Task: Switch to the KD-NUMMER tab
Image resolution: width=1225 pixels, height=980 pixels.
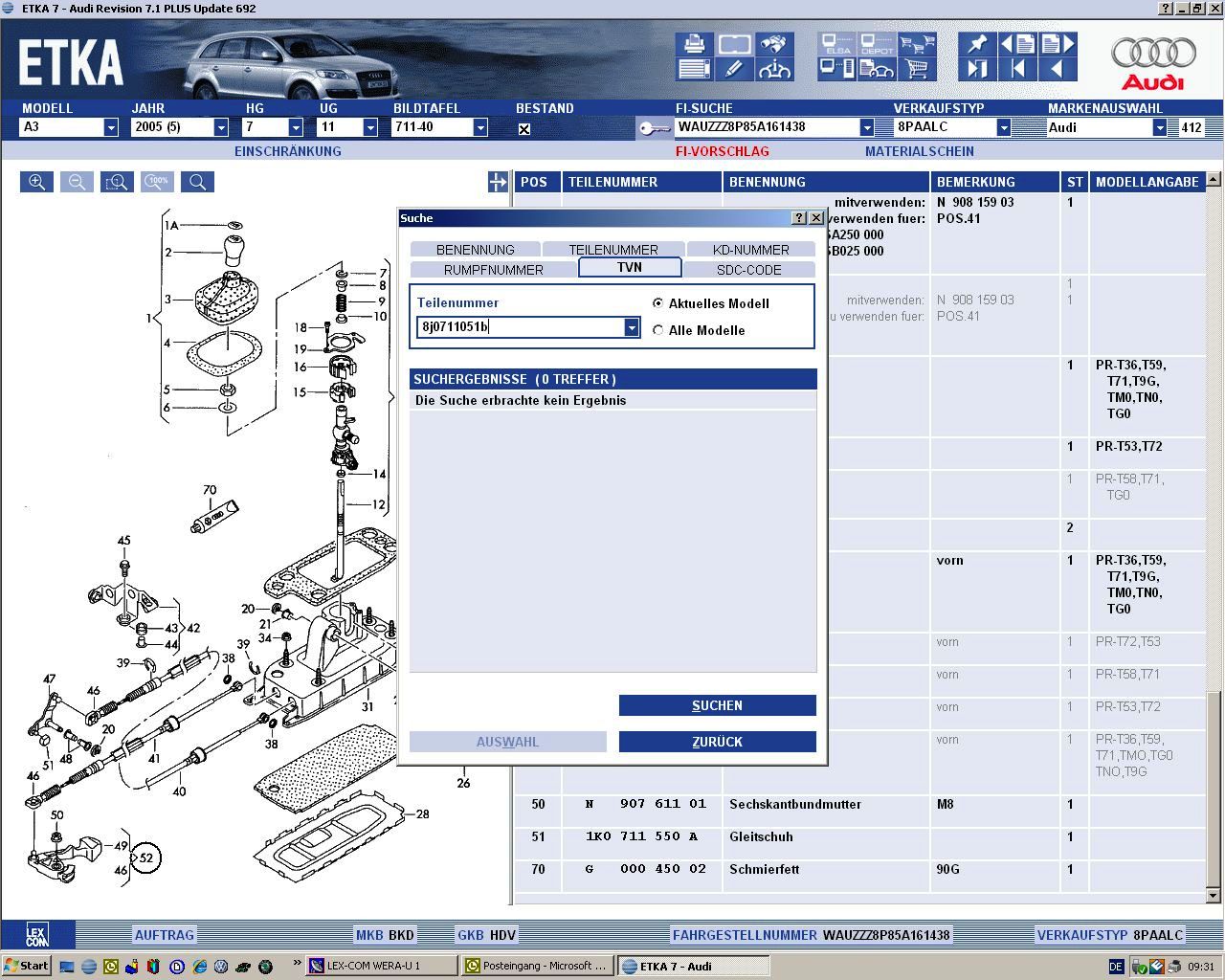Action: [x=751, y=249]
